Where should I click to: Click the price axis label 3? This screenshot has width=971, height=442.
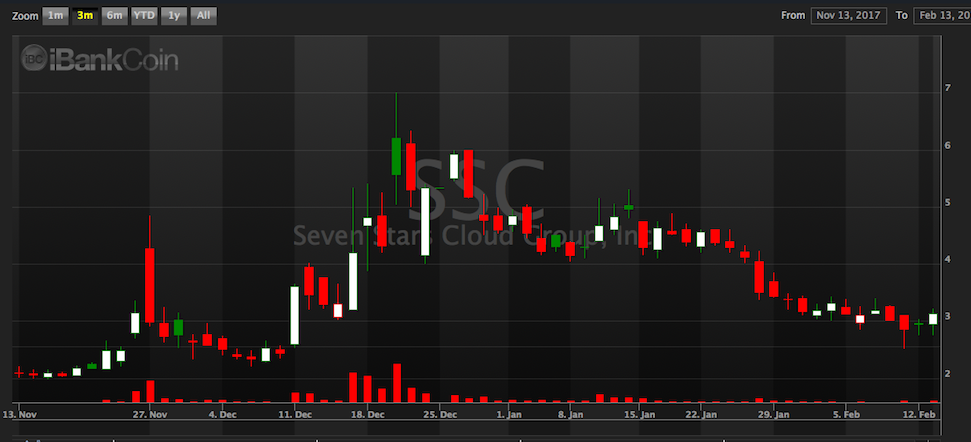tap(947, 316)
